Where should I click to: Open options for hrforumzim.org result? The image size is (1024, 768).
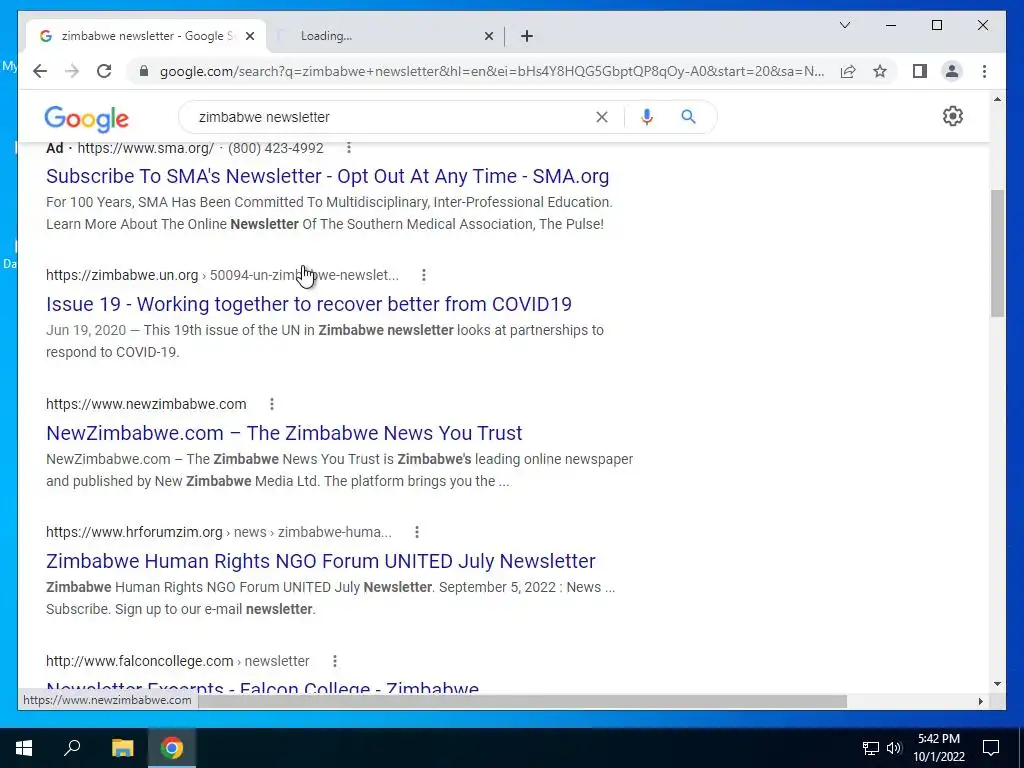[x=417, y=532]
